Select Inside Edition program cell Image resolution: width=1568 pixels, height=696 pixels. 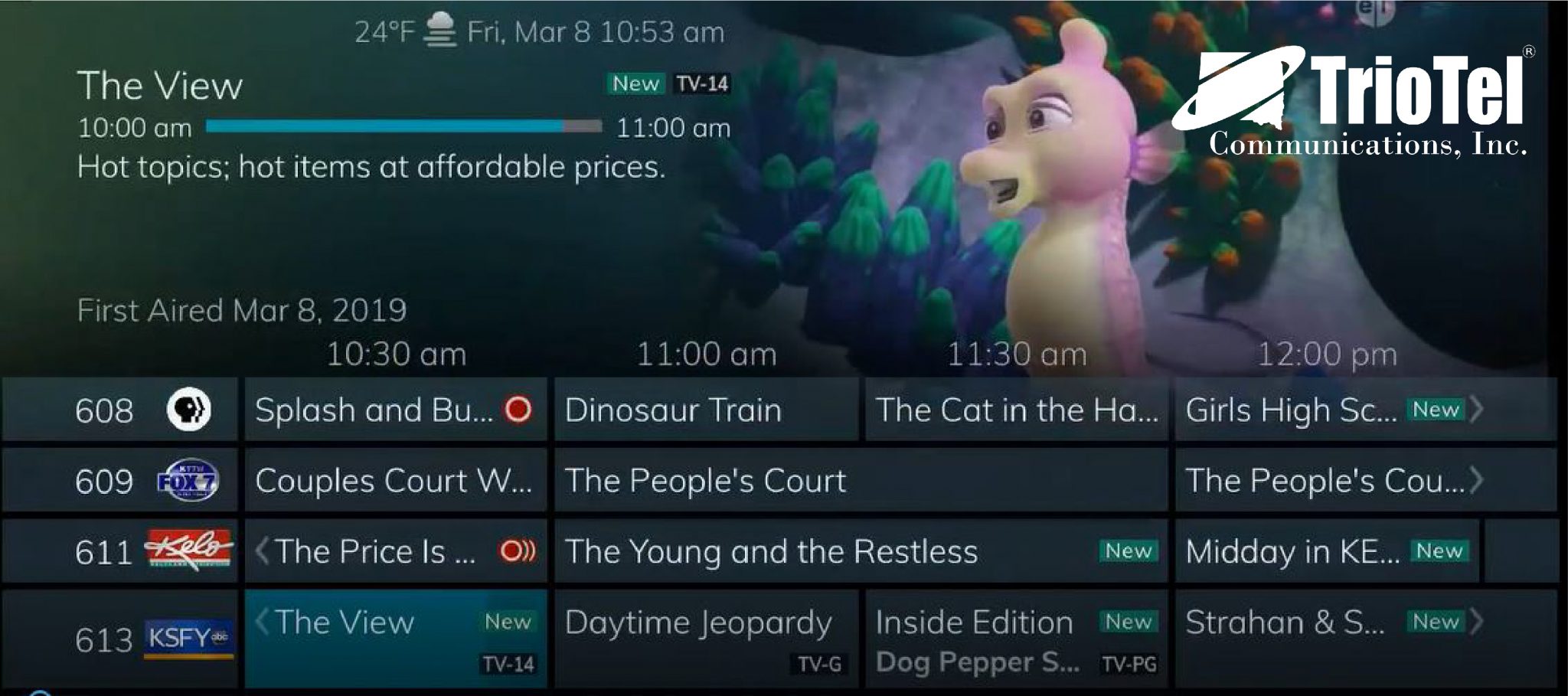[1016, 638]
